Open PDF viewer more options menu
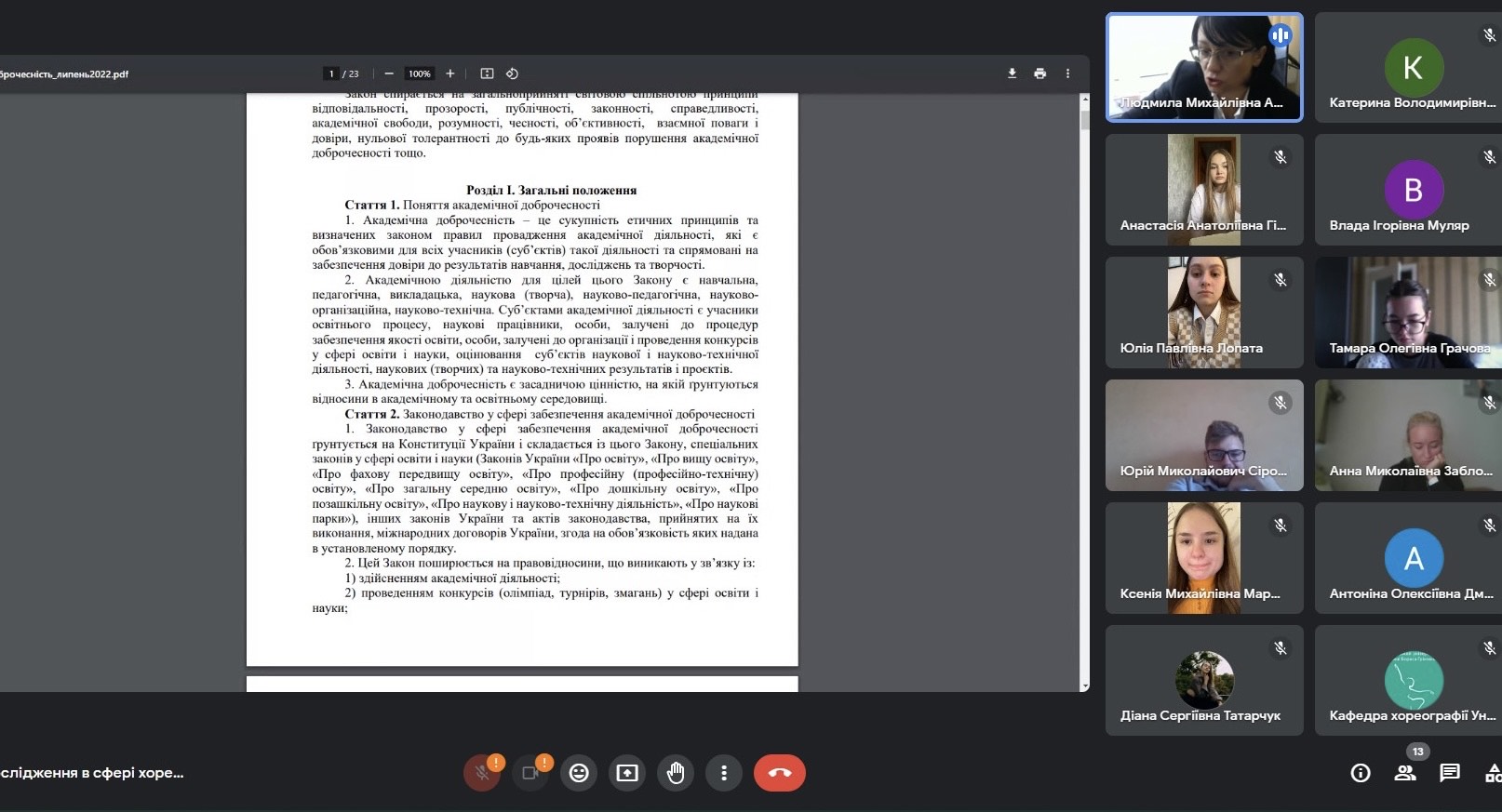The image size is (1502, 812). point(1067,73)
